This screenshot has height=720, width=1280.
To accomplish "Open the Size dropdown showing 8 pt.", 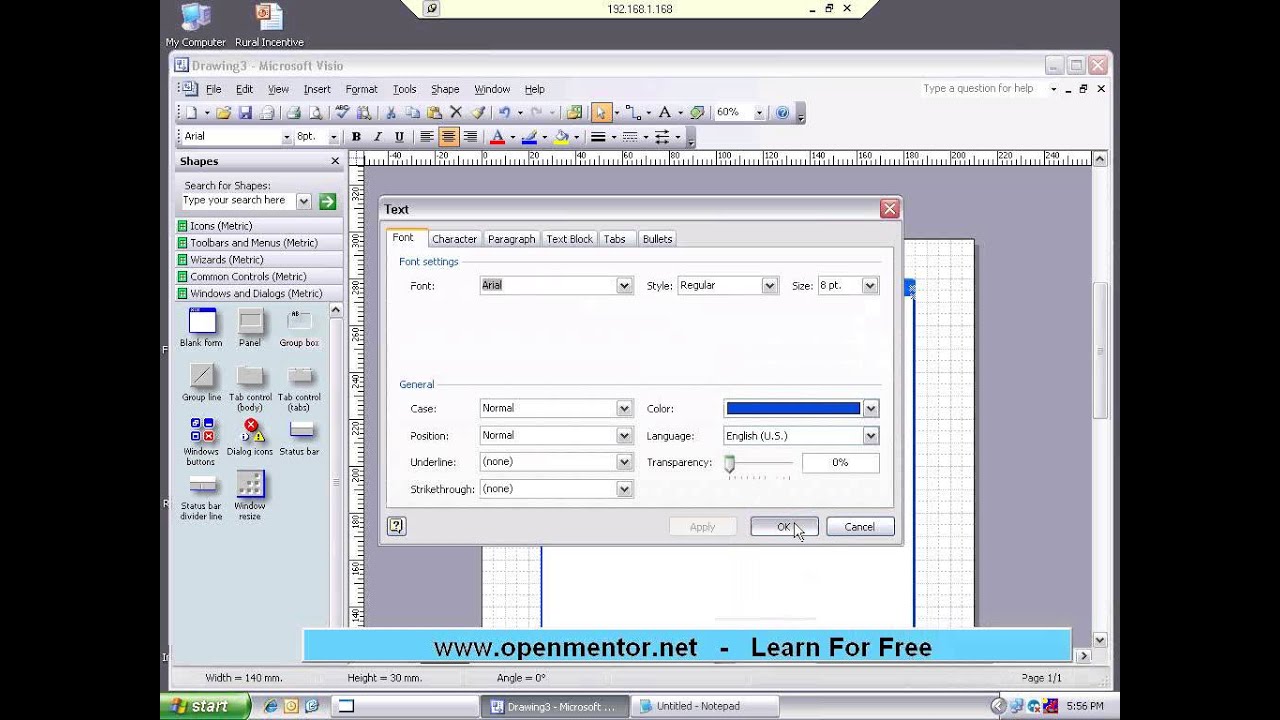I will click(870, 285).
